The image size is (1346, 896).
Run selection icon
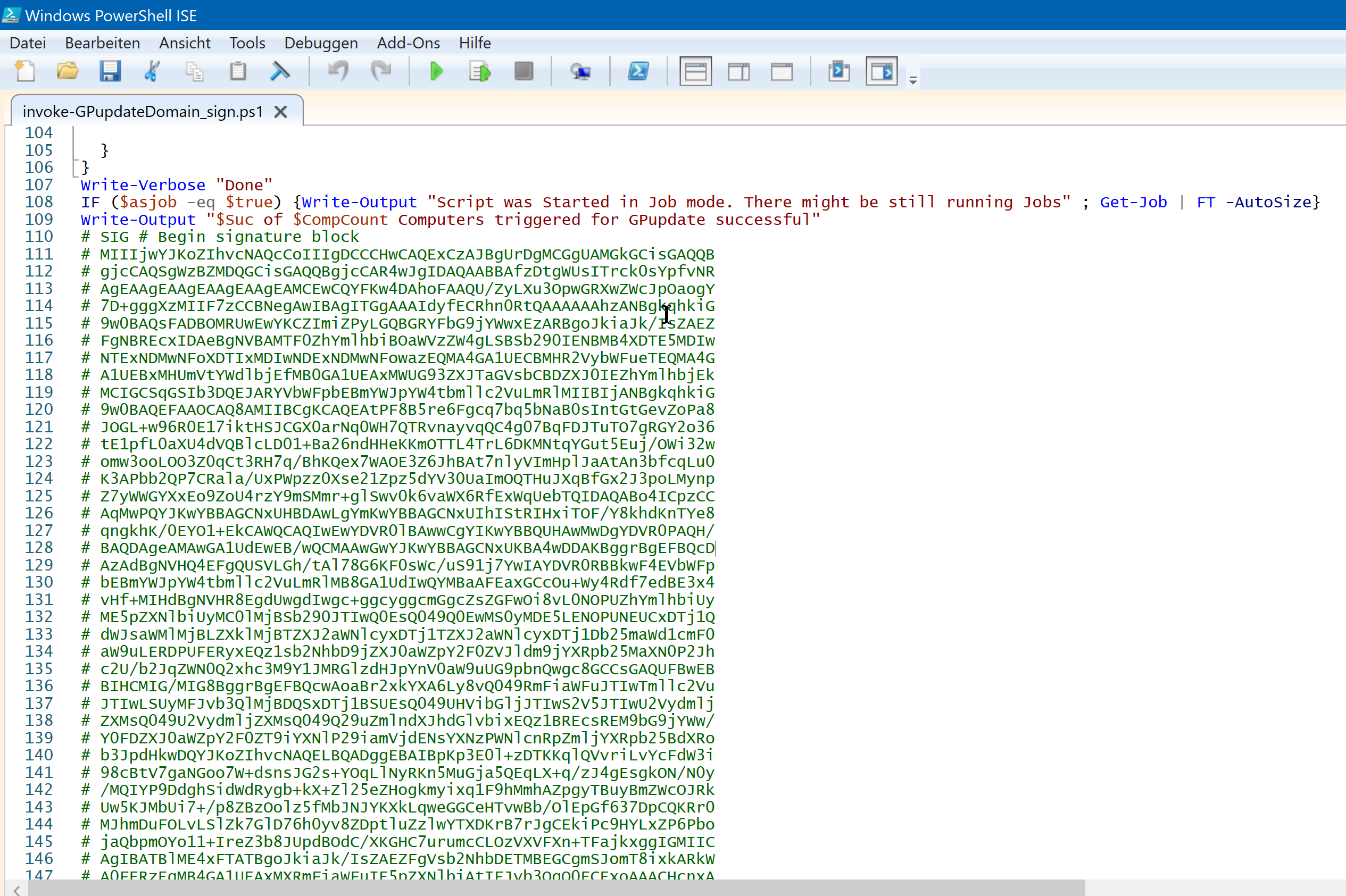click(x=480, y=71)
